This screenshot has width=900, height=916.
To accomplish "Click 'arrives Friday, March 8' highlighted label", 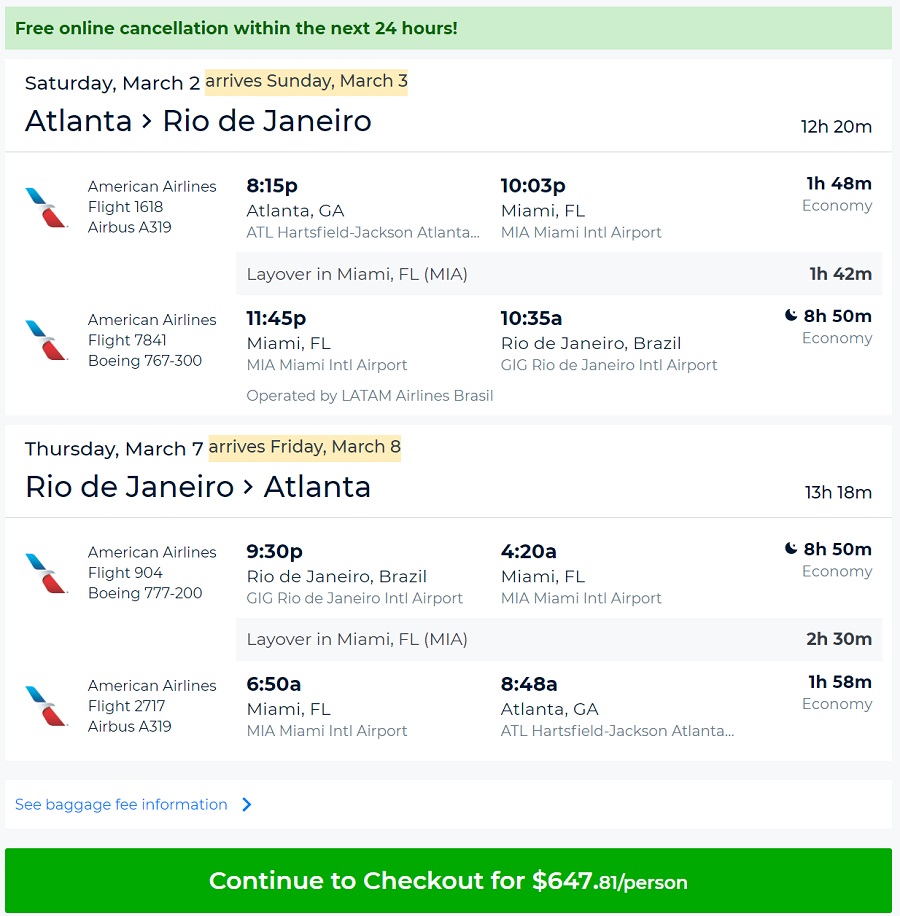I will (x=304, y=447).
